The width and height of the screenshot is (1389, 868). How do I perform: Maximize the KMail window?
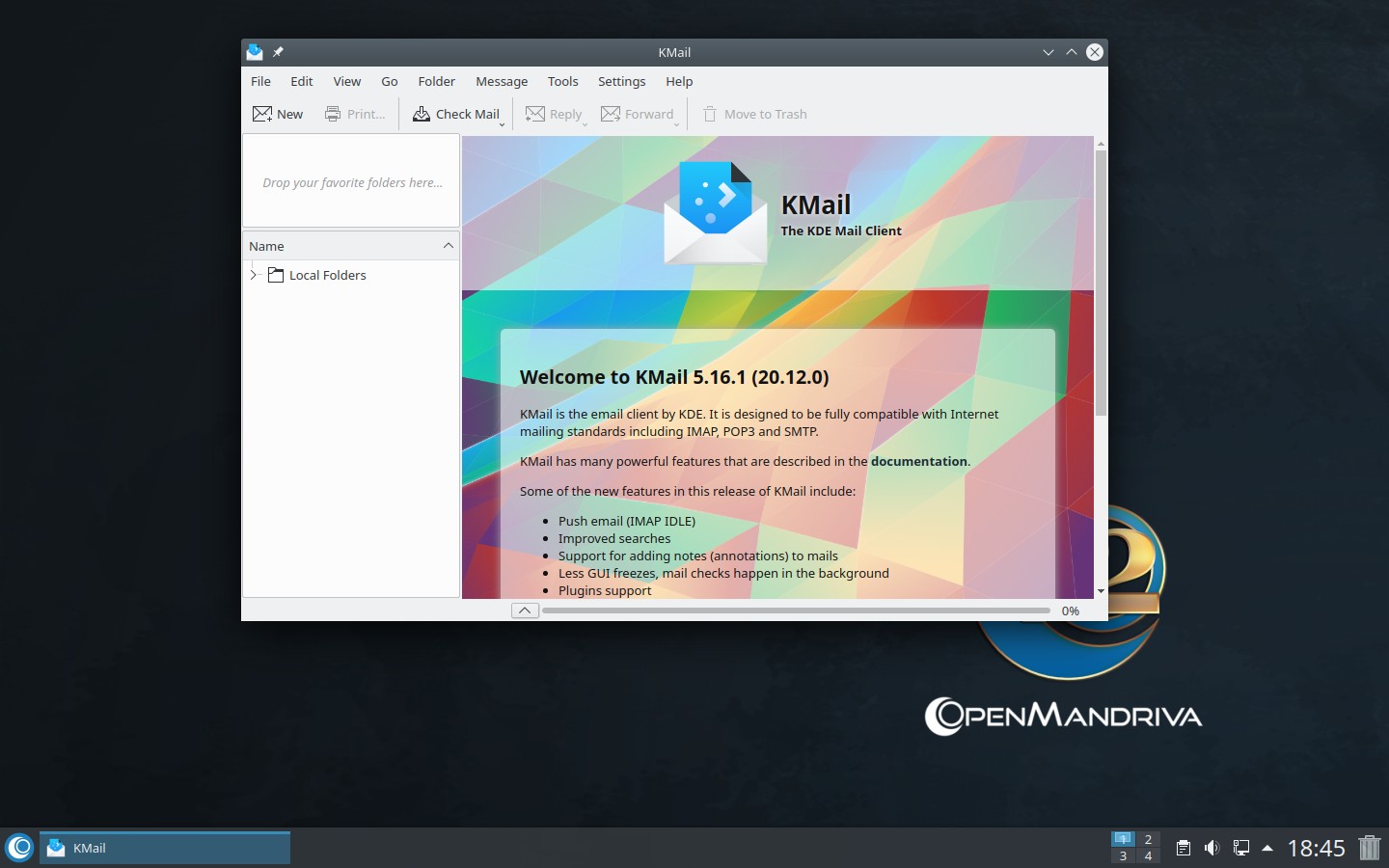[x=1072, y=52]
